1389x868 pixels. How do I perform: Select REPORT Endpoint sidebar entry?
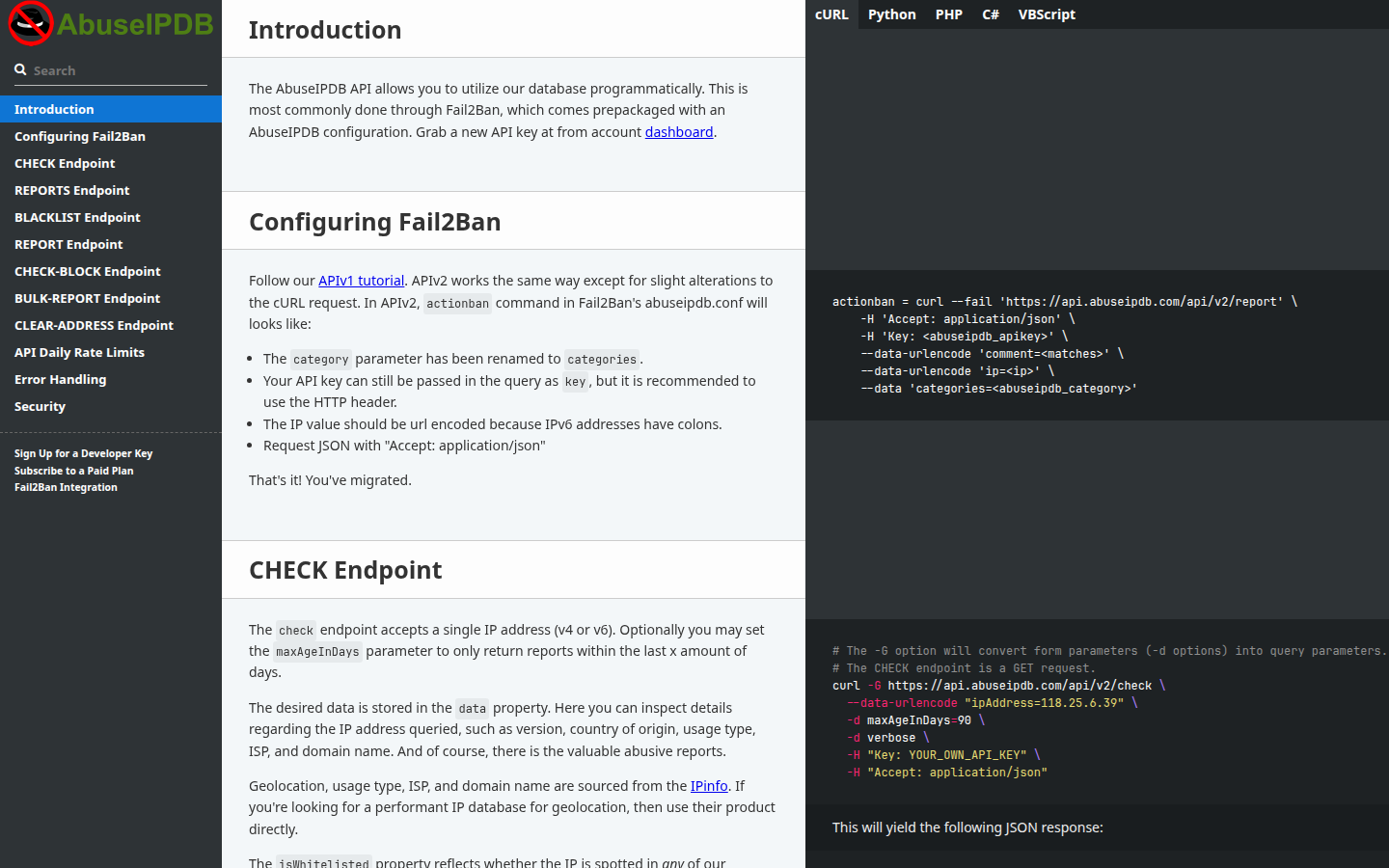[x=111, y=244]
